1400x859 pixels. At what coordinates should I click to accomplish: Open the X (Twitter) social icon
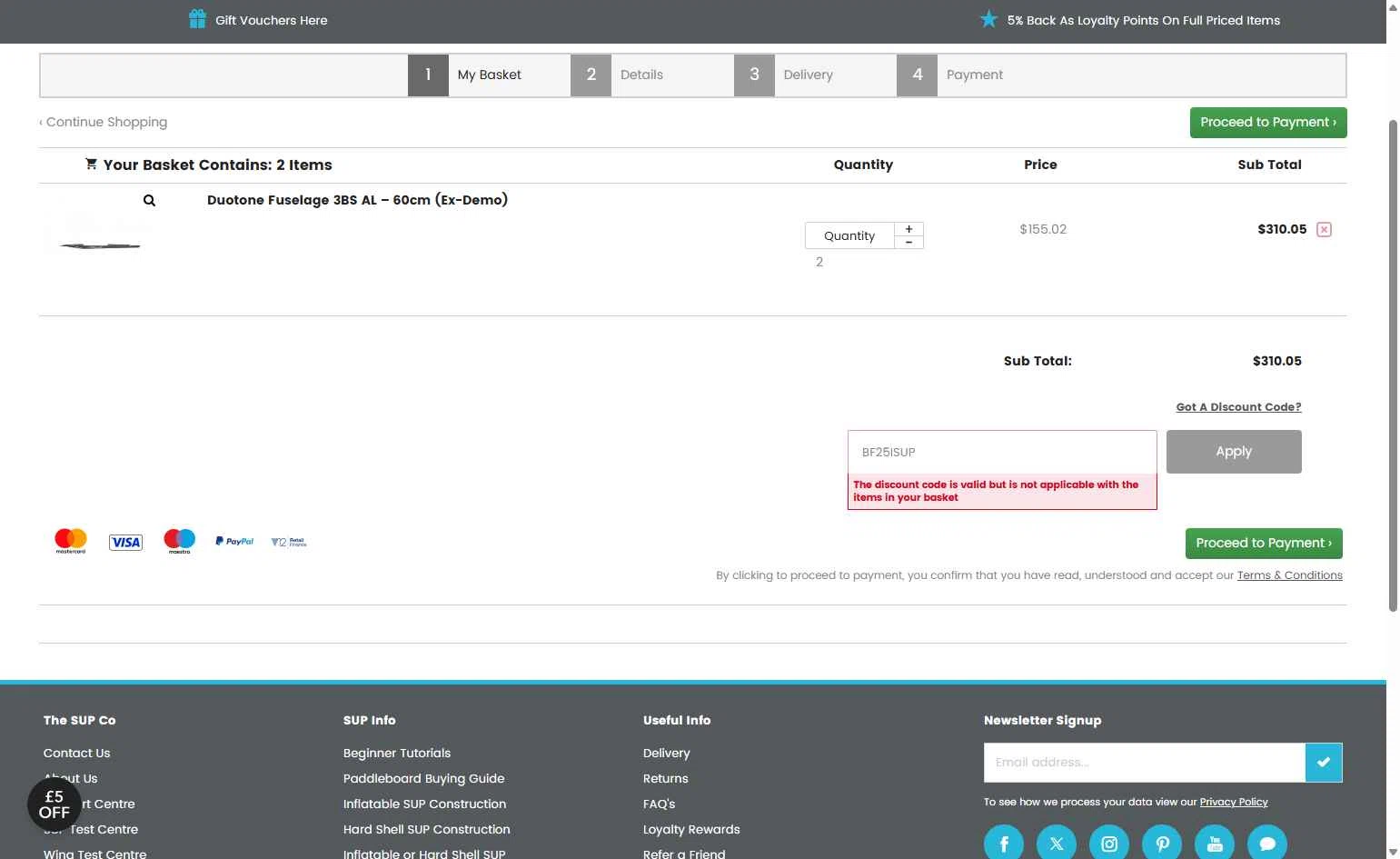[1057, 844]
